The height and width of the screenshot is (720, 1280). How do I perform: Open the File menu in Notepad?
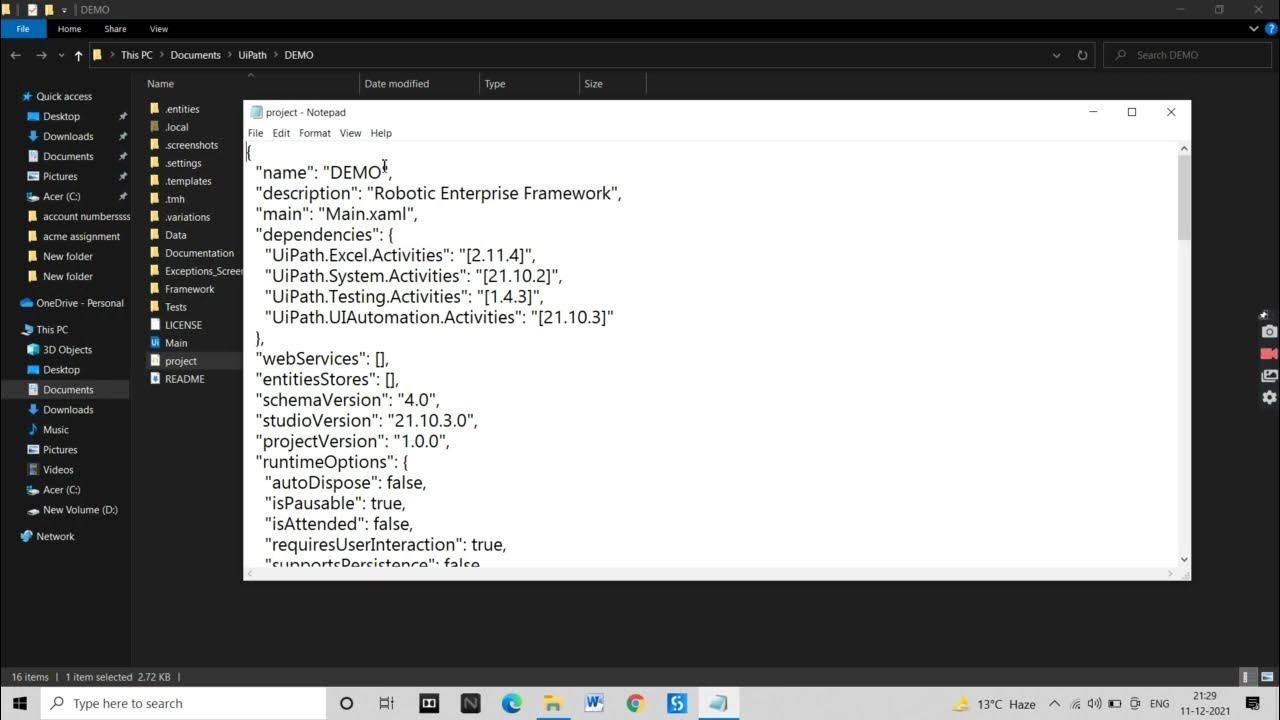coord(255,133)
